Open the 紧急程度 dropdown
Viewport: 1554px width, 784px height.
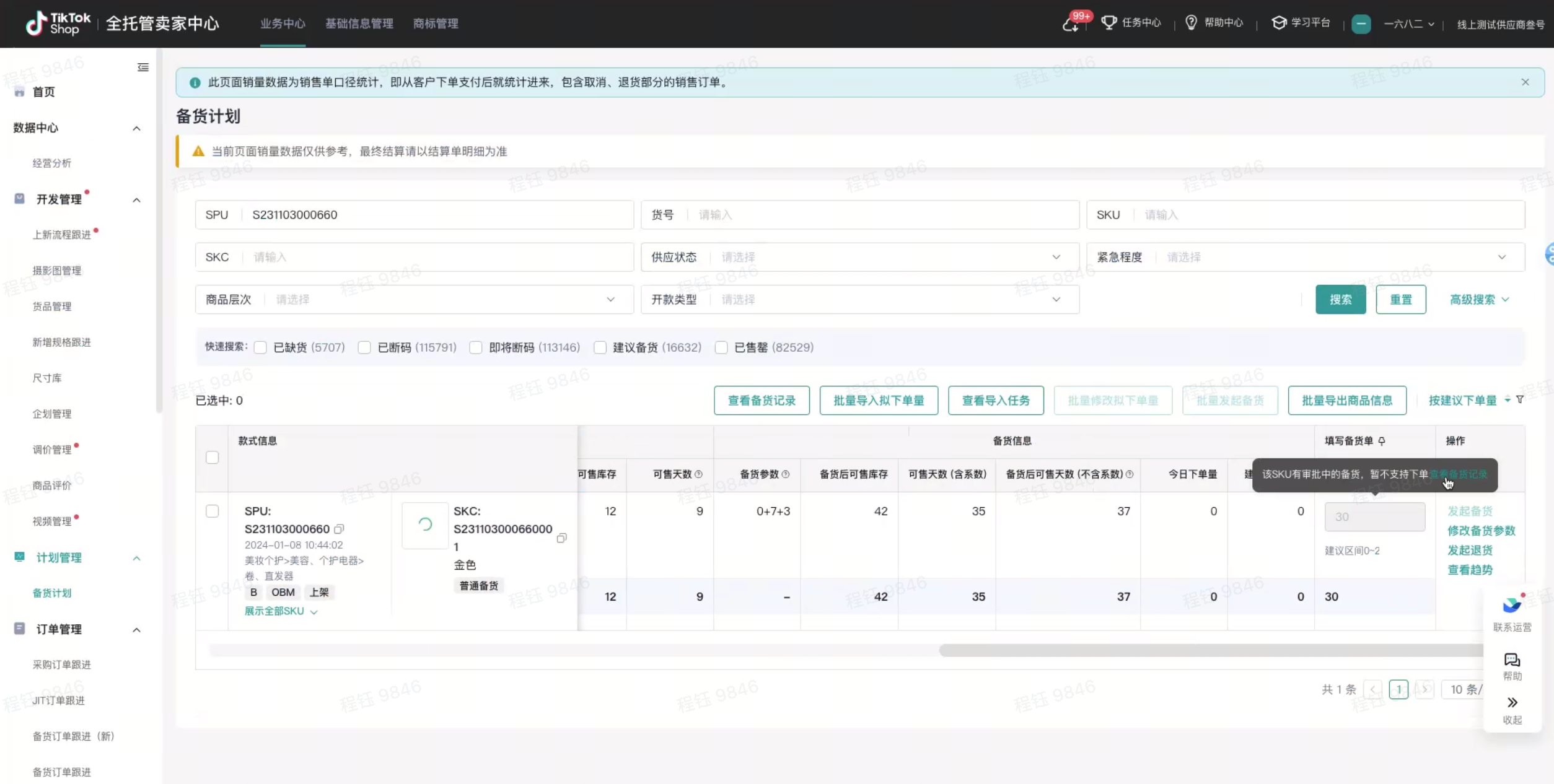1306,257
